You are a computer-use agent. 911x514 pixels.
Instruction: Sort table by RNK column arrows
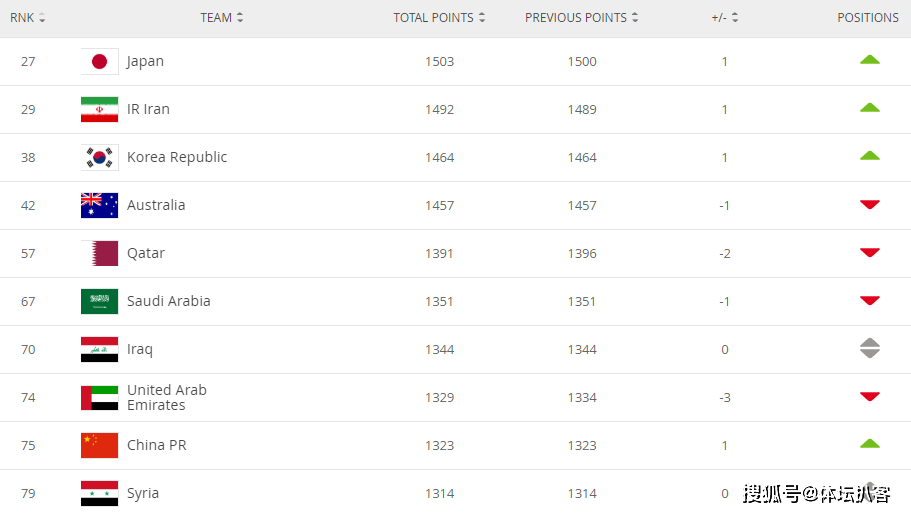[42, 18]
